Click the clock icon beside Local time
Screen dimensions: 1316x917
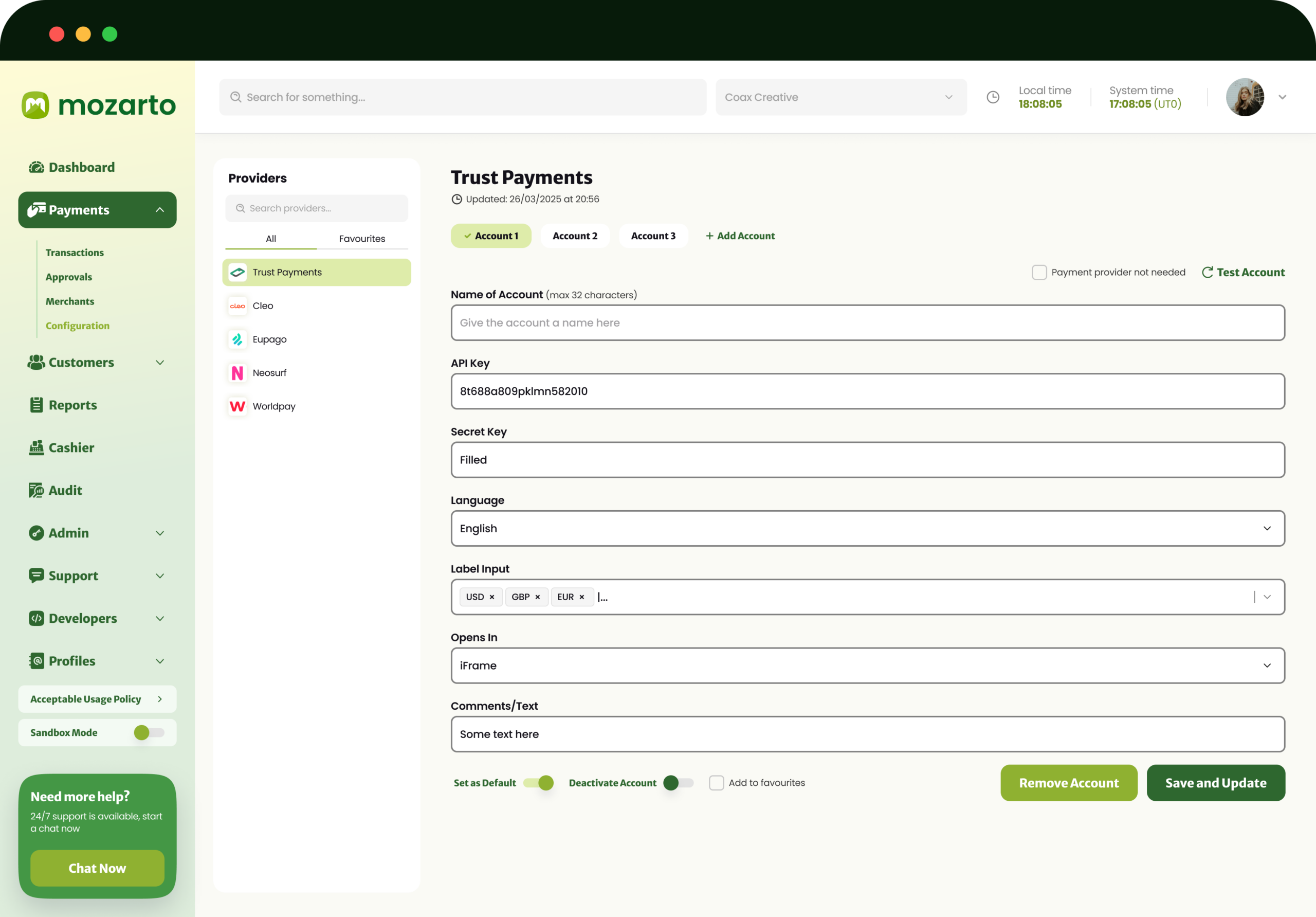tap(993, 97)
